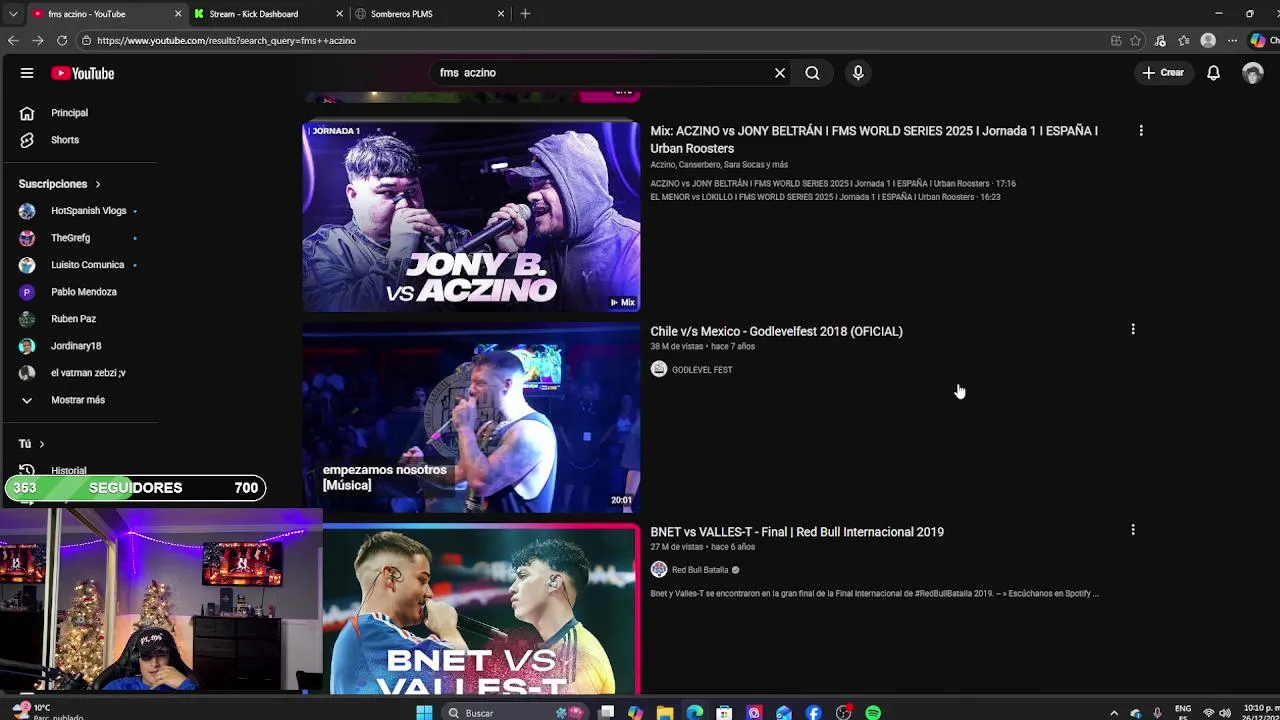The height and width of the screenshot is (720, 1280).
Task: Open the Jony B. vs Aczino thumbnail
Action: pyautogui.click(x=471, y=217)
